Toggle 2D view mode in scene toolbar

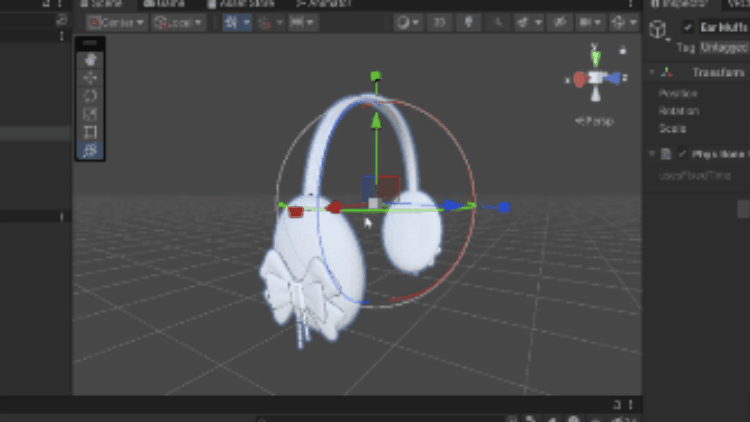(x=439, y=22)
